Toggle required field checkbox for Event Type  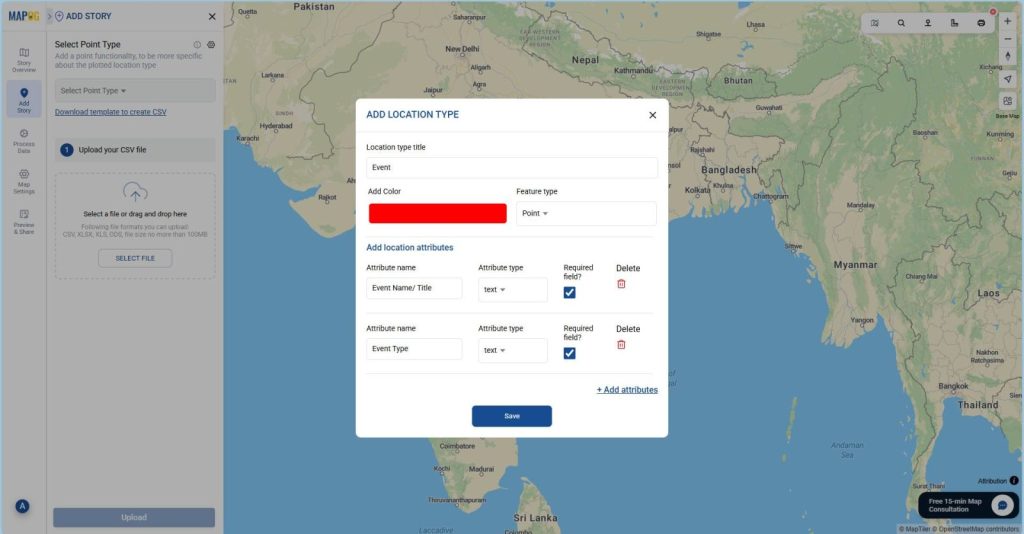[x=570, y=353]
